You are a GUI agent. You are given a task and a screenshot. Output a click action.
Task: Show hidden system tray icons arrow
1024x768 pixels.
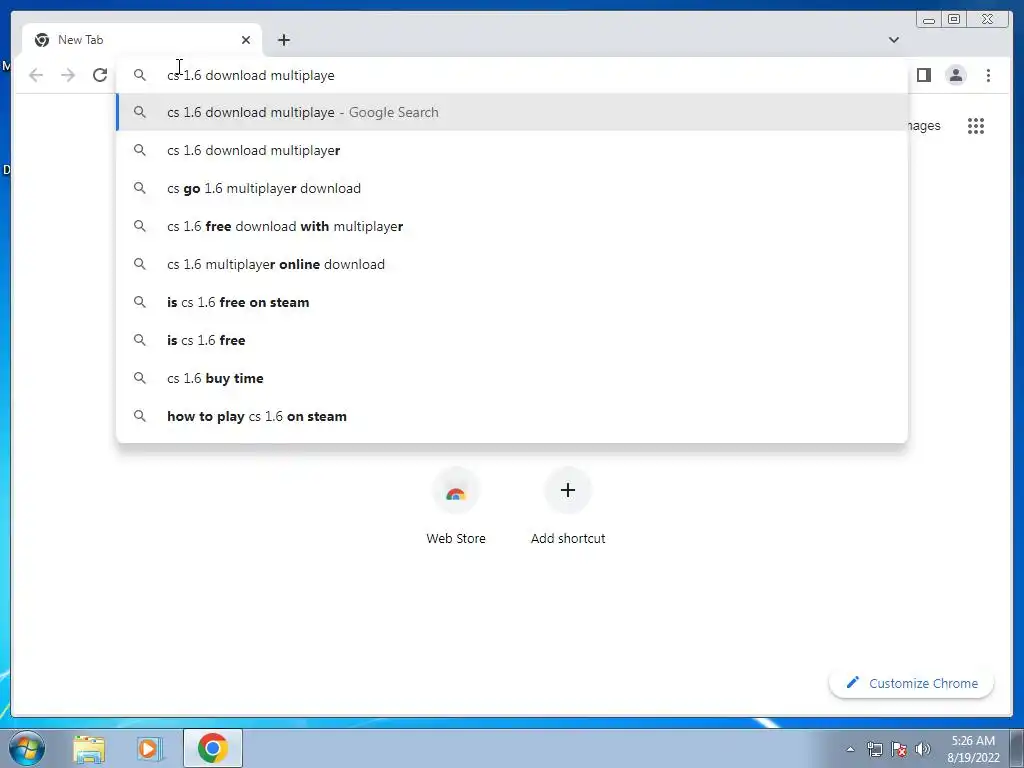pyautogui.click(x=850, y=749)
